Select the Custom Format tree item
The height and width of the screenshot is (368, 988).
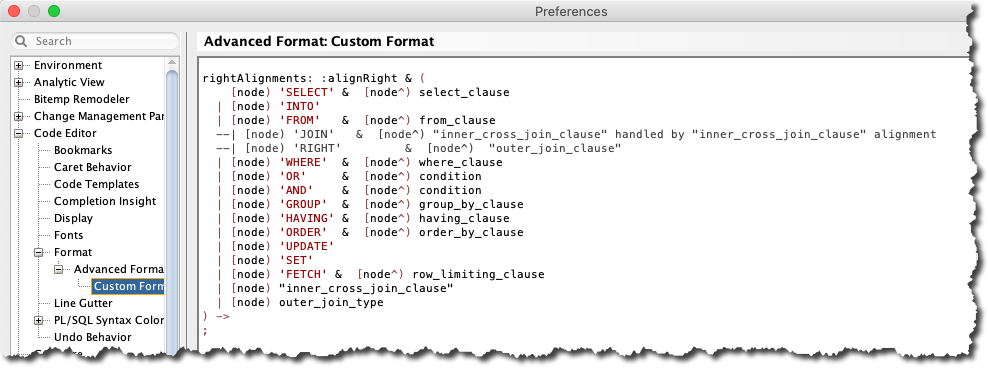pos(128,286)
